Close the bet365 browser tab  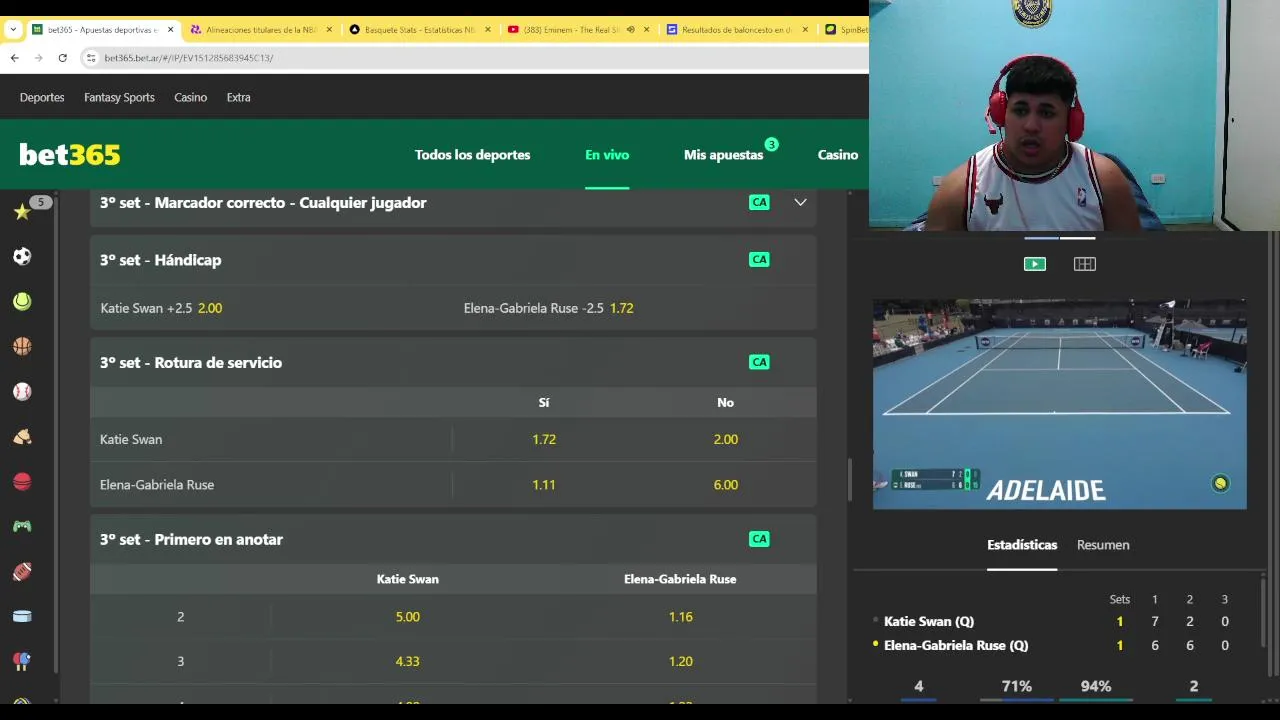tap(170, 30)
